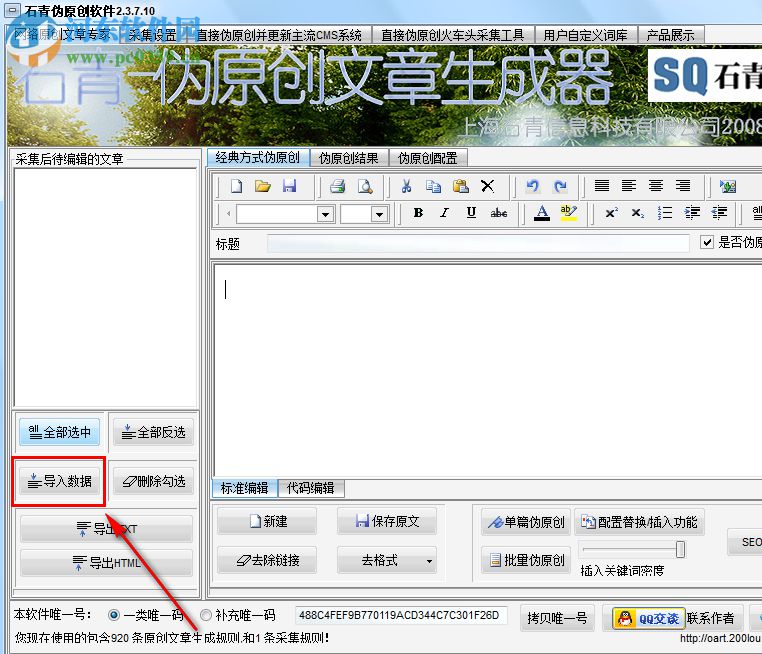Open 直接伪原创并更新主流CMS系统 tab
The height and width of the screenshot is (654, 762).
coord(279,35)
